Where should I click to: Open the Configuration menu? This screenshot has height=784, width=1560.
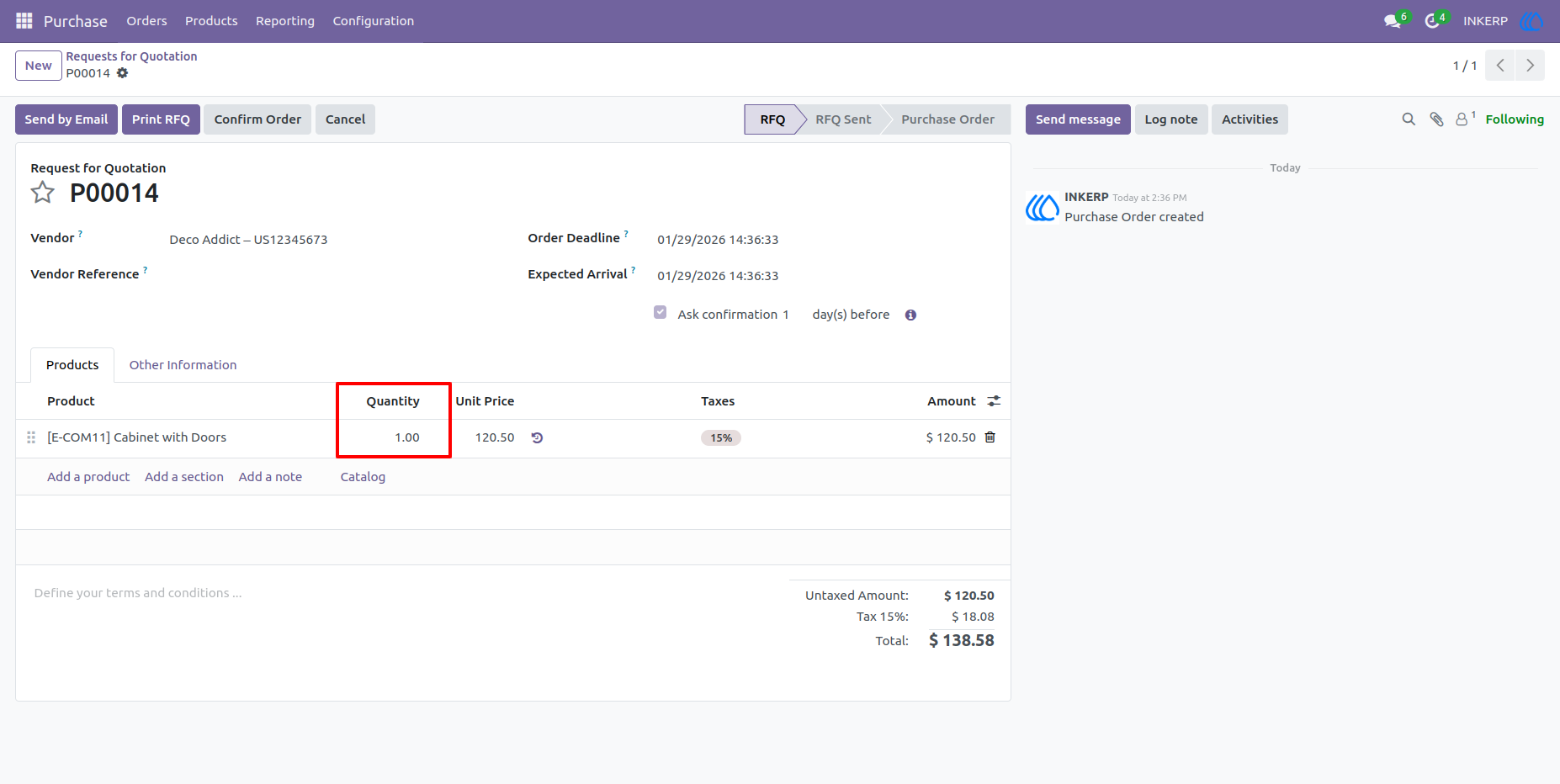tap(374, 21)
